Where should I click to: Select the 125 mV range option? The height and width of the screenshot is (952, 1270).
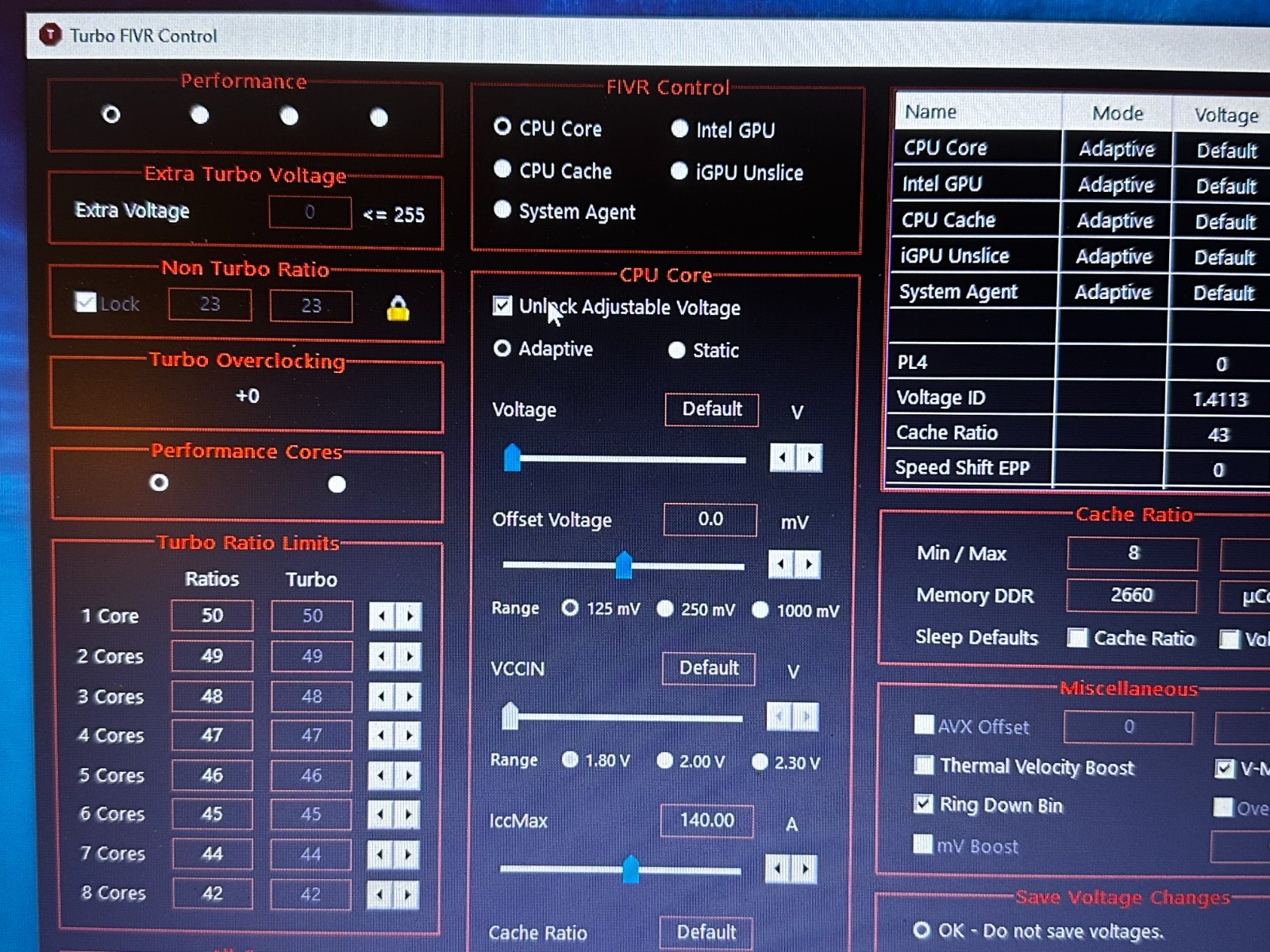click(x=570, y=608)
